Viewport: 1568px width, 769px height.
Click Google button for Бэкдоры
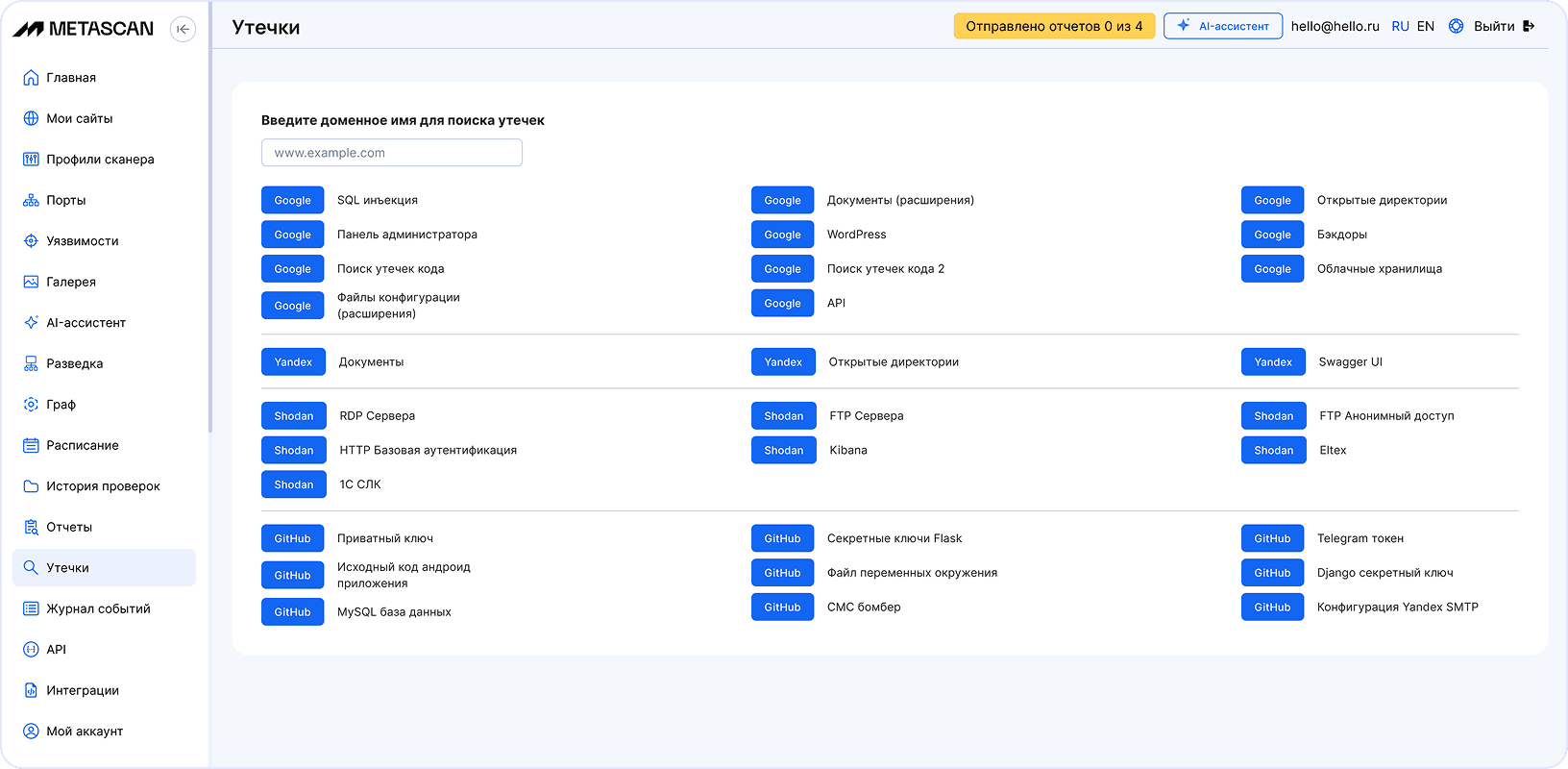pos(1273,235)
